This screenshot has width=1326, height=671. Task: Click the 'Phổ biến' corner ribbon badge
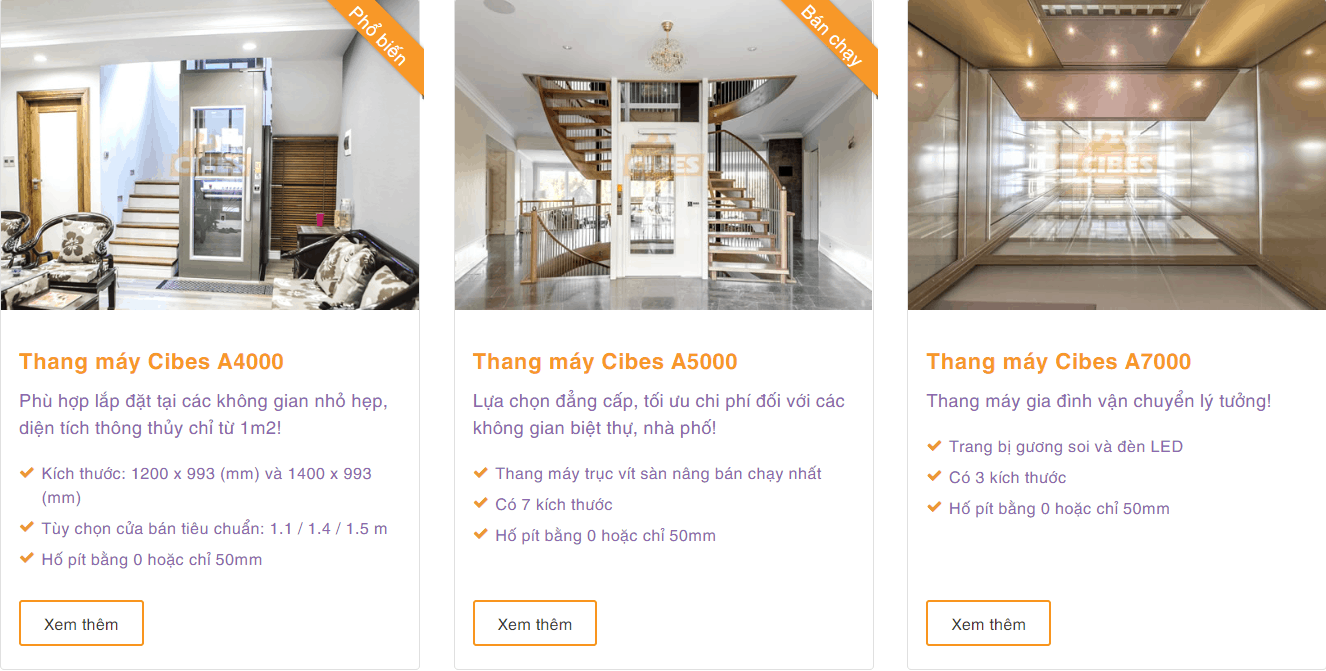(x=379, y=37)
